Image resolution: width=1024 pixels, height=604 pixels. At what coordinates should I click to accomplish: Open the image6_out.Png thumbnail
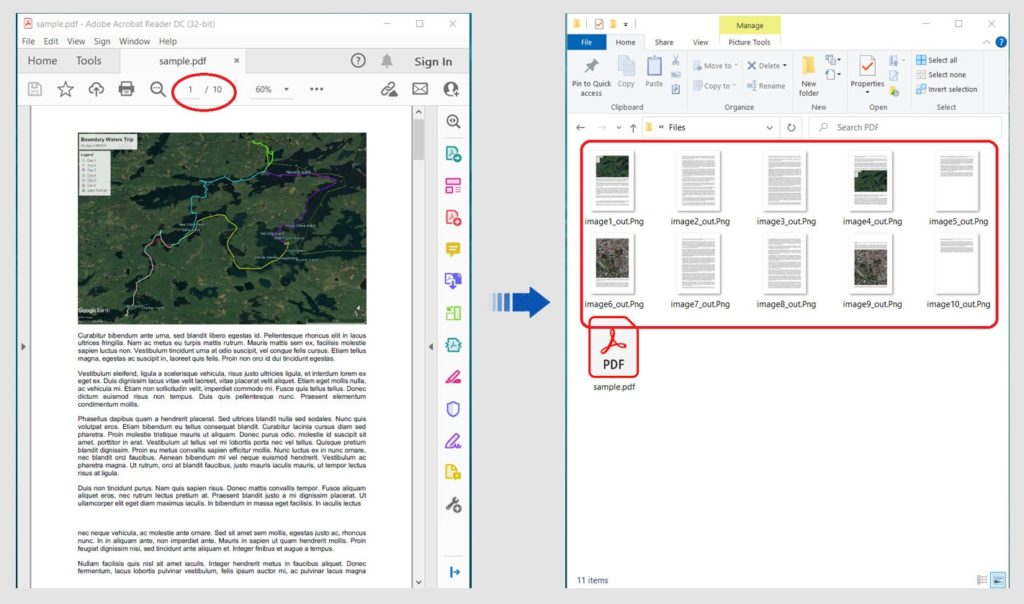click(x=611, y=266)
